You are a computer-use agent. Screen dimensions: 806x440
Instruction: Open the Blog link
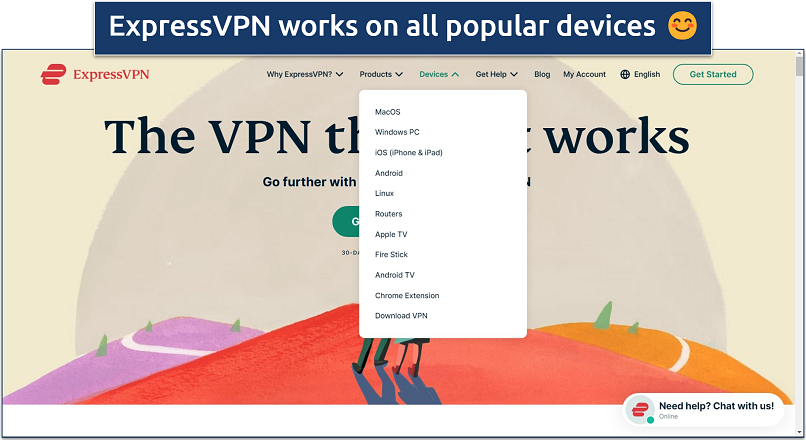tap(542, 75)
